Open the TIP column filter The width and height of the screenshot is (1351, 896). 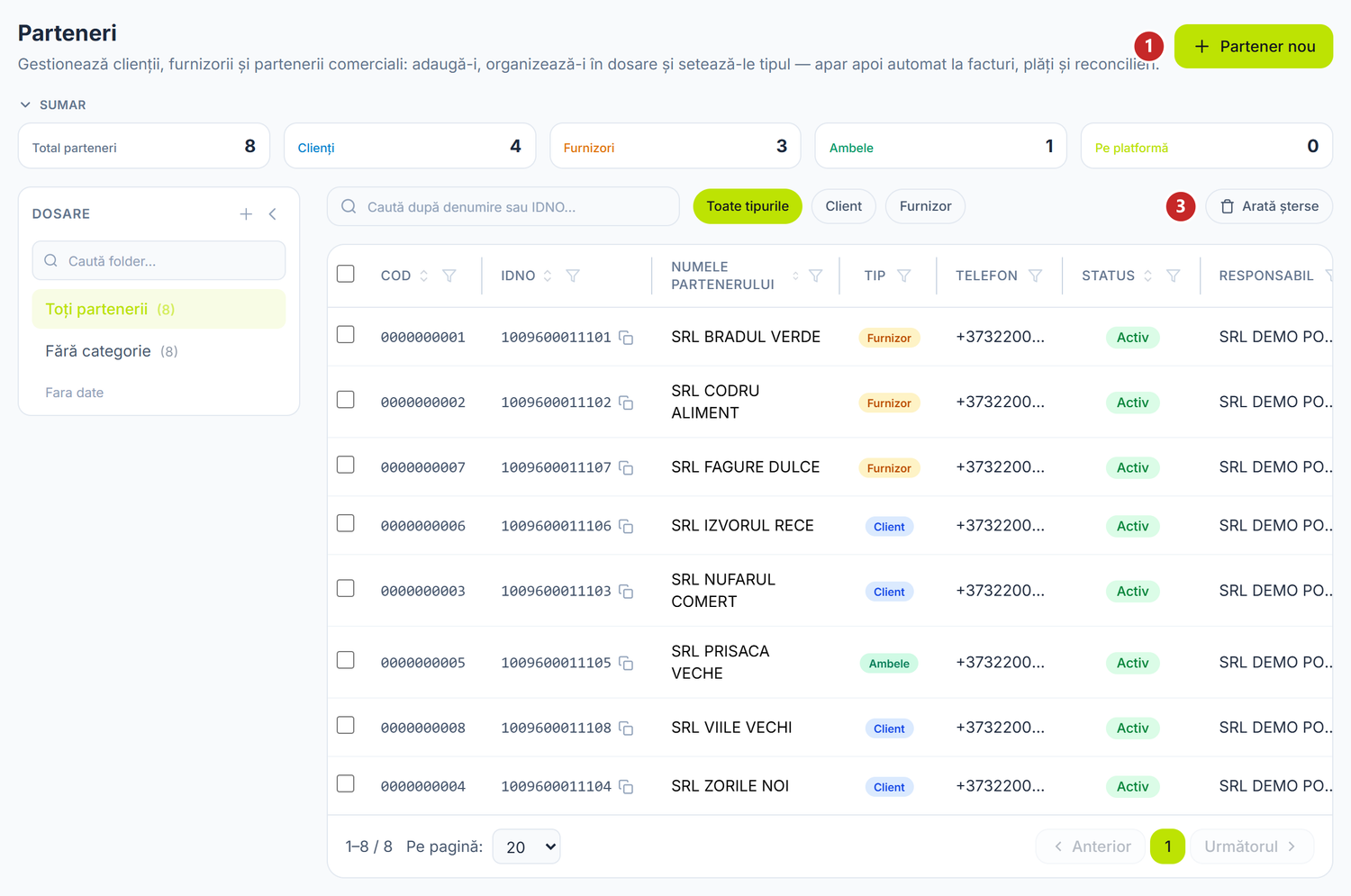pyautogui.click(x=904, y=276)
